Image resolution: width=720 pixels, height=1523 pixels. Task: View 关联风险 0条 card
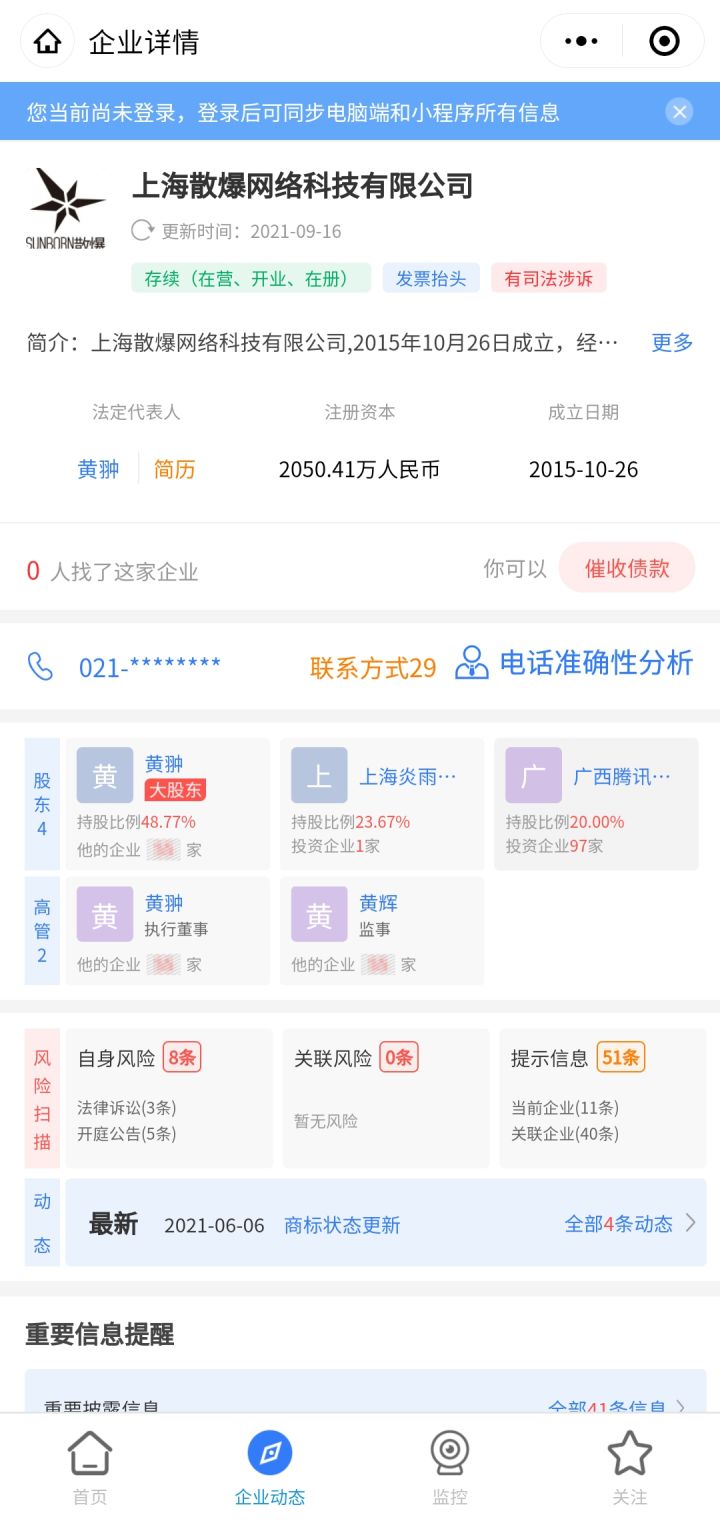click(386, 1098)
